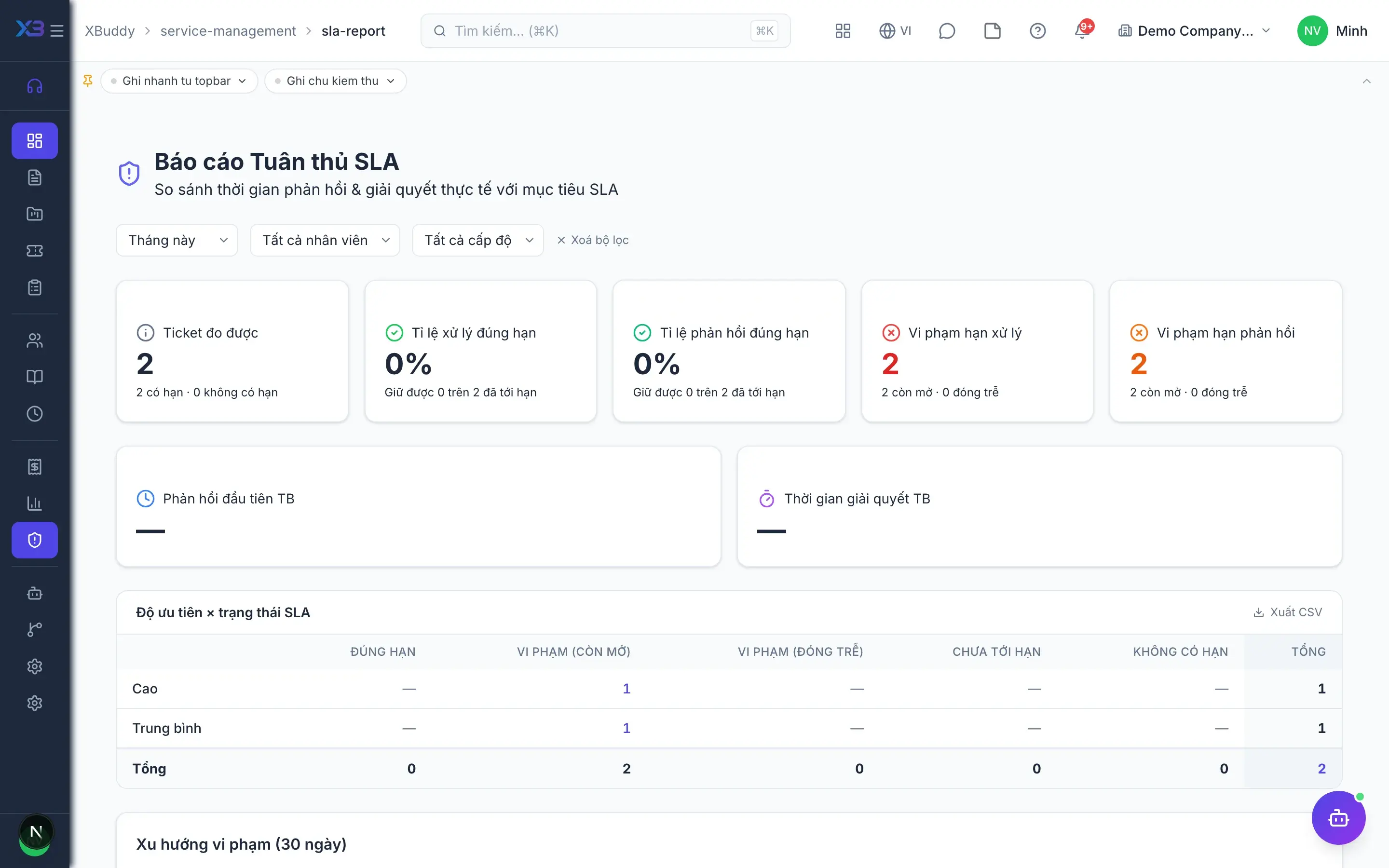Open the headset support icon in sidebar

tap(34, 86)
